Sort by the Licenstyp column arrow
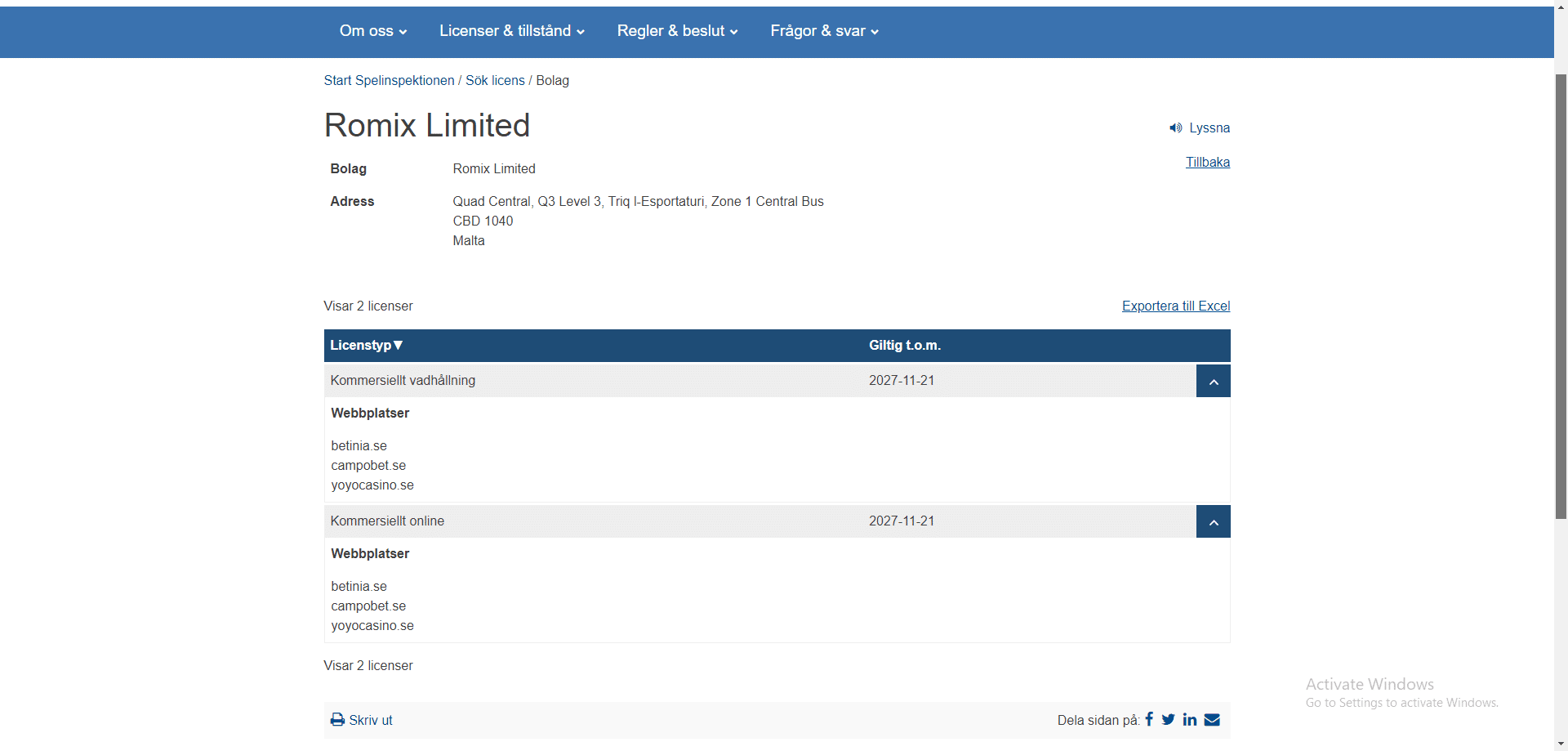Screen dimensions: 1568x751 pyautogui.click(x=399, y=346)
